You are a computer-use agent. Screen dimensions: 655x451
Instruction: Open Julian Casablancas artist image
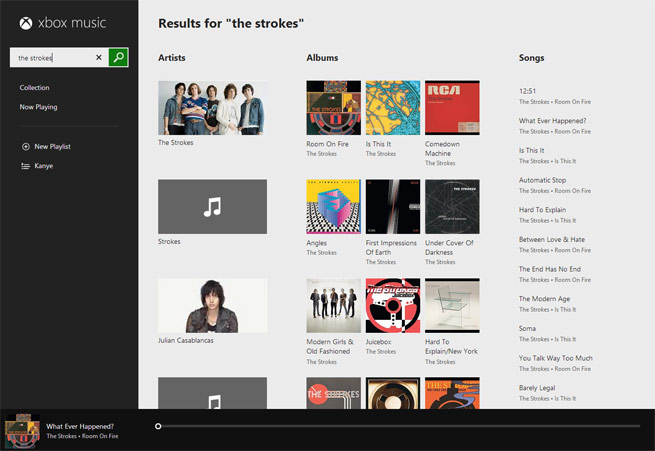(212, 306)
